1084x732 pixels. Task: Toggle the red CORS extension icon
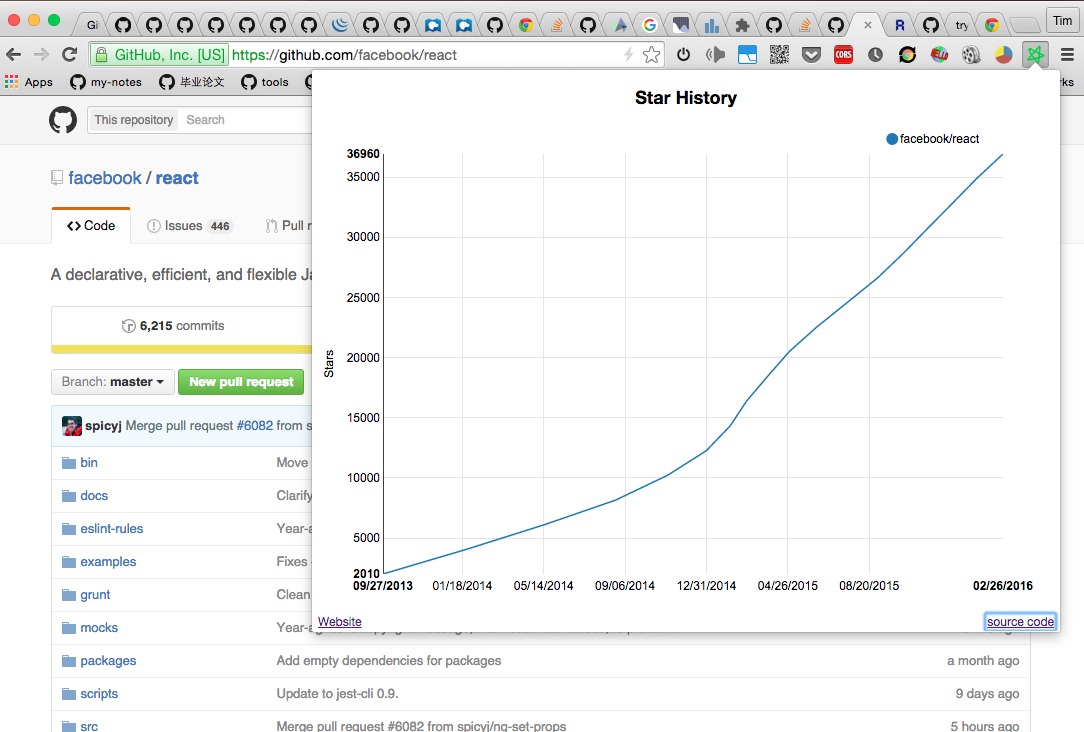843,55
